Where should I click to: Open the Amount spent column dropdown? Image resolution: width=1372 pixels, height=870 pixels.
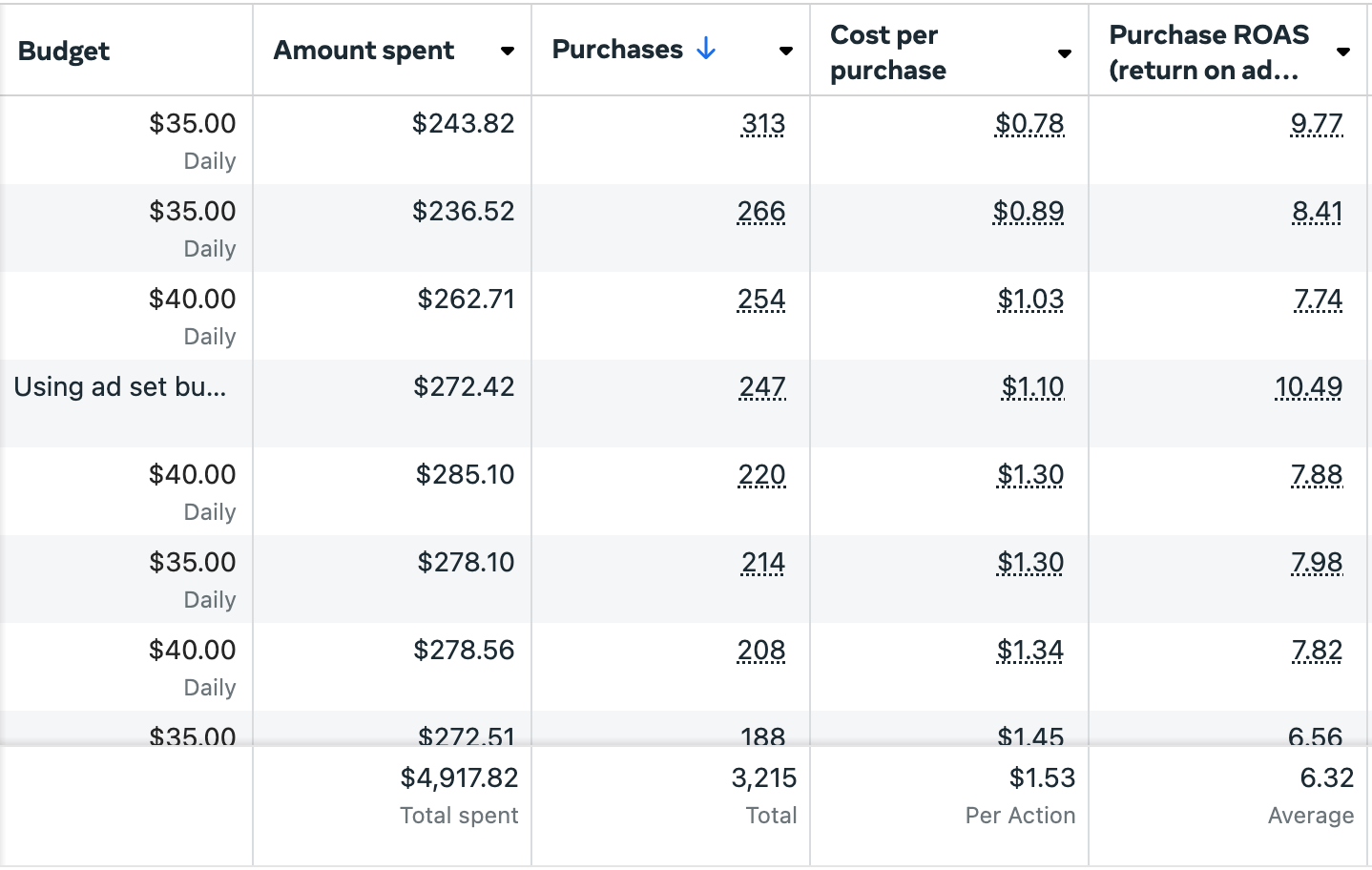[508, 52]
